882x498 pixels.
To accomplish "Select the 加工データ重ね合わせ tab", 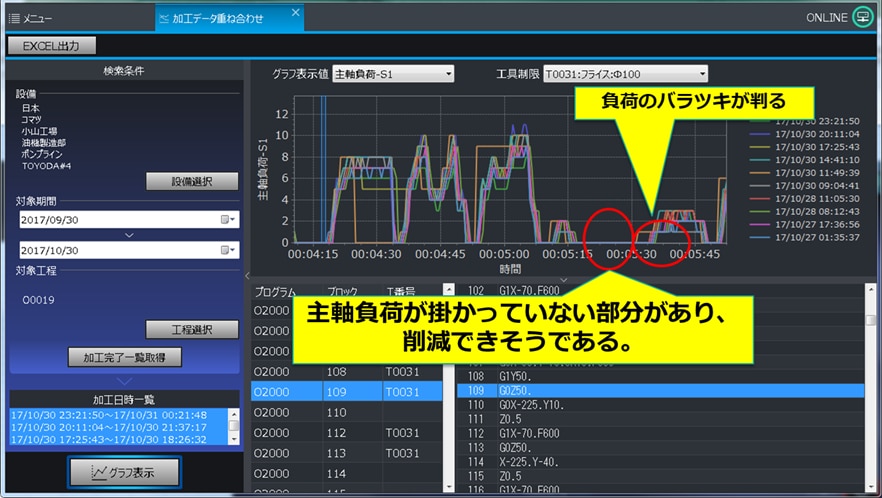I will (x=217, y=18).
